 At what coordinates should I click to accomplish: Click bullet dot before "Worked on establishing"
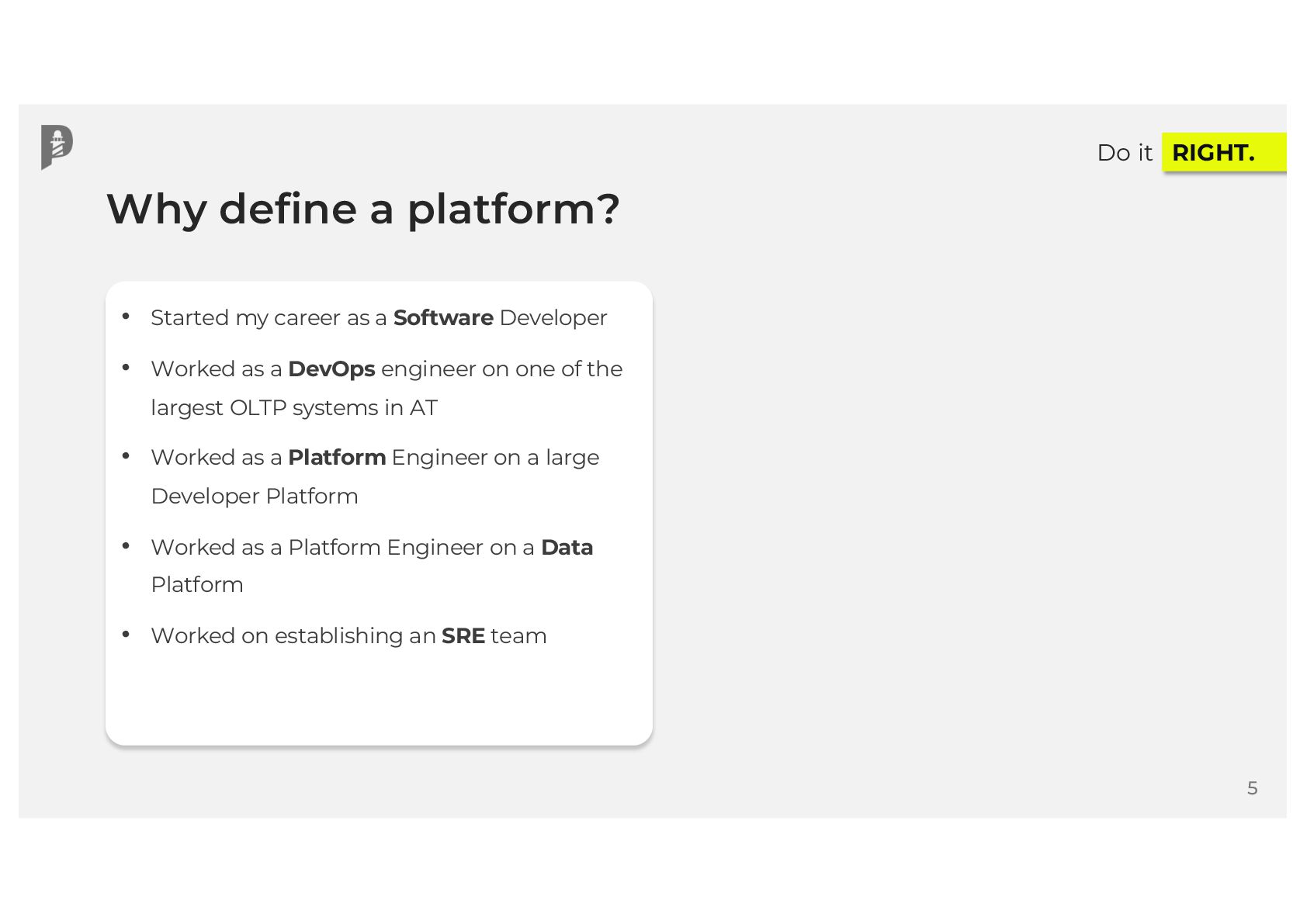coord(126,635)
